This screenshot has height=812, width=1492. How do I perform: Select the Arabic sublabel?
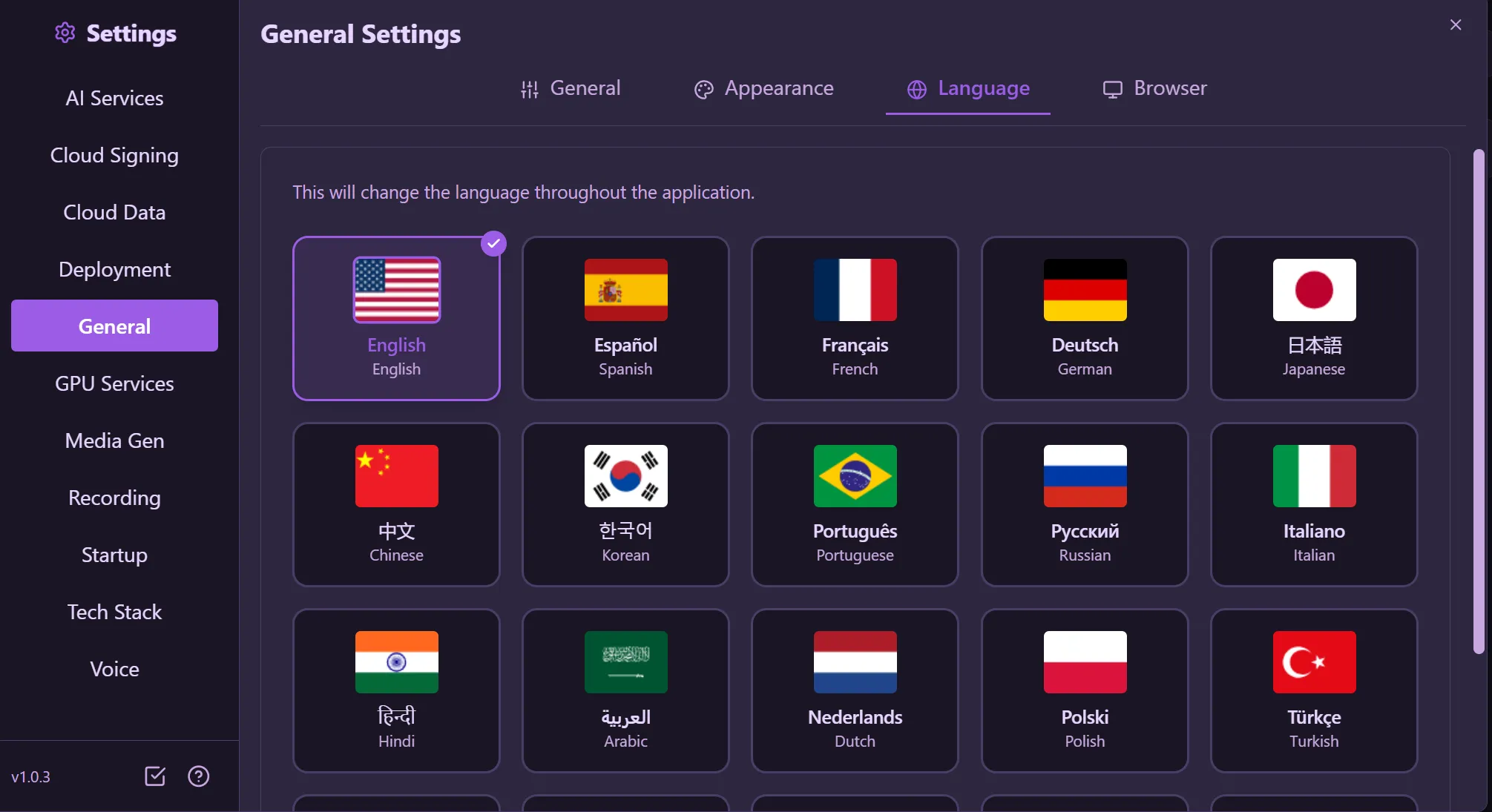[626, 741]
